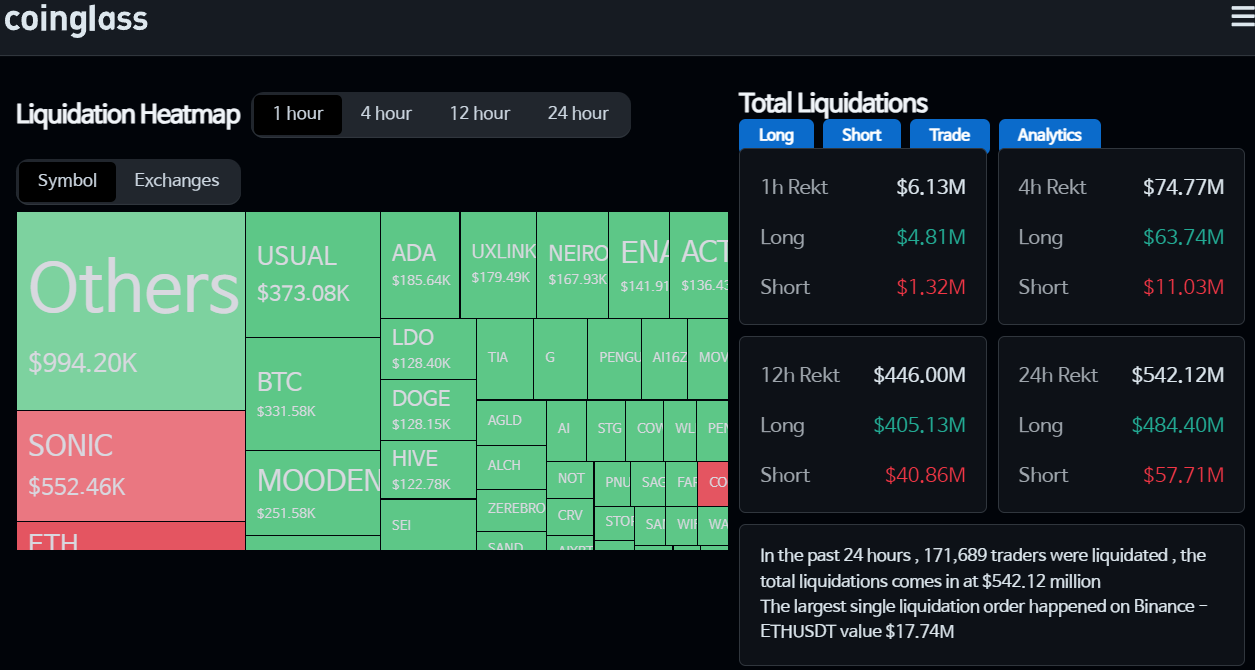Click the blue Long button

(x=776, y=134)
